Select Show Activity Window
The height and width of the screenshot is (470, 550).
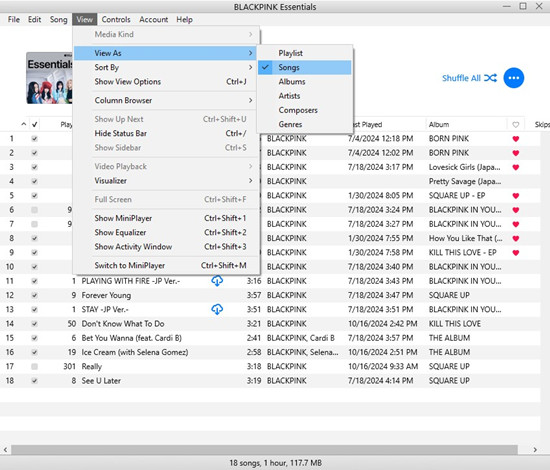point(166,247)
